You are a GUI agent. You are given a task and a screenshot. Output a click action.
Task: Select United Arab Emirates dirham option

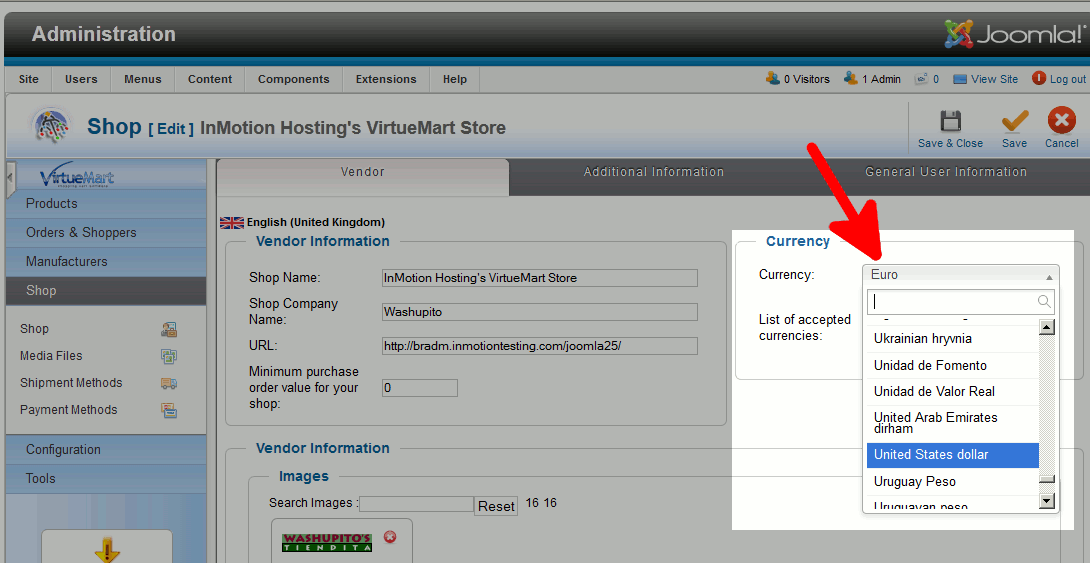952,423
